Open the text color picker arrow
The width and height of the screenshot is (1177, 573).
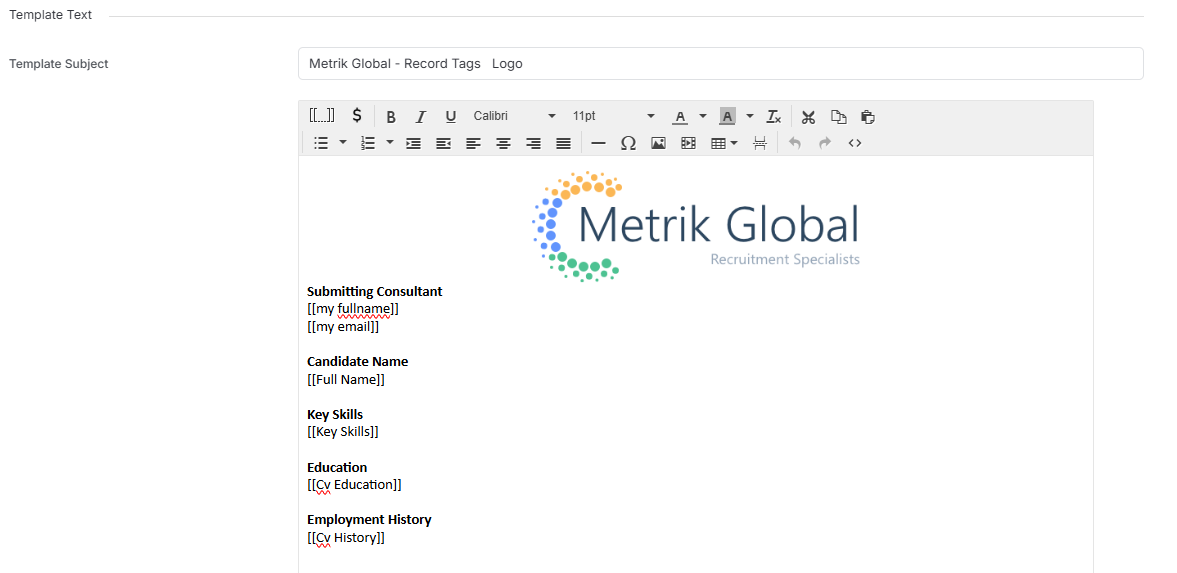[703, 116]
